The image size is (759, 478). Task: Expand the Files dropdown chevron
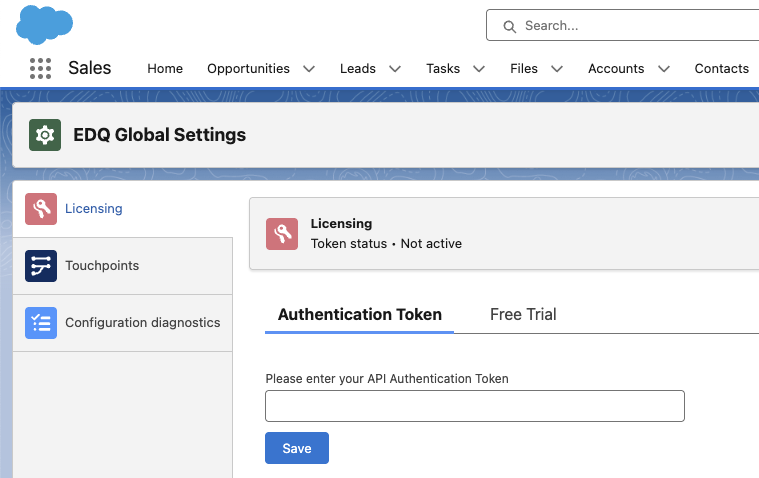click(x=557, y=69)
